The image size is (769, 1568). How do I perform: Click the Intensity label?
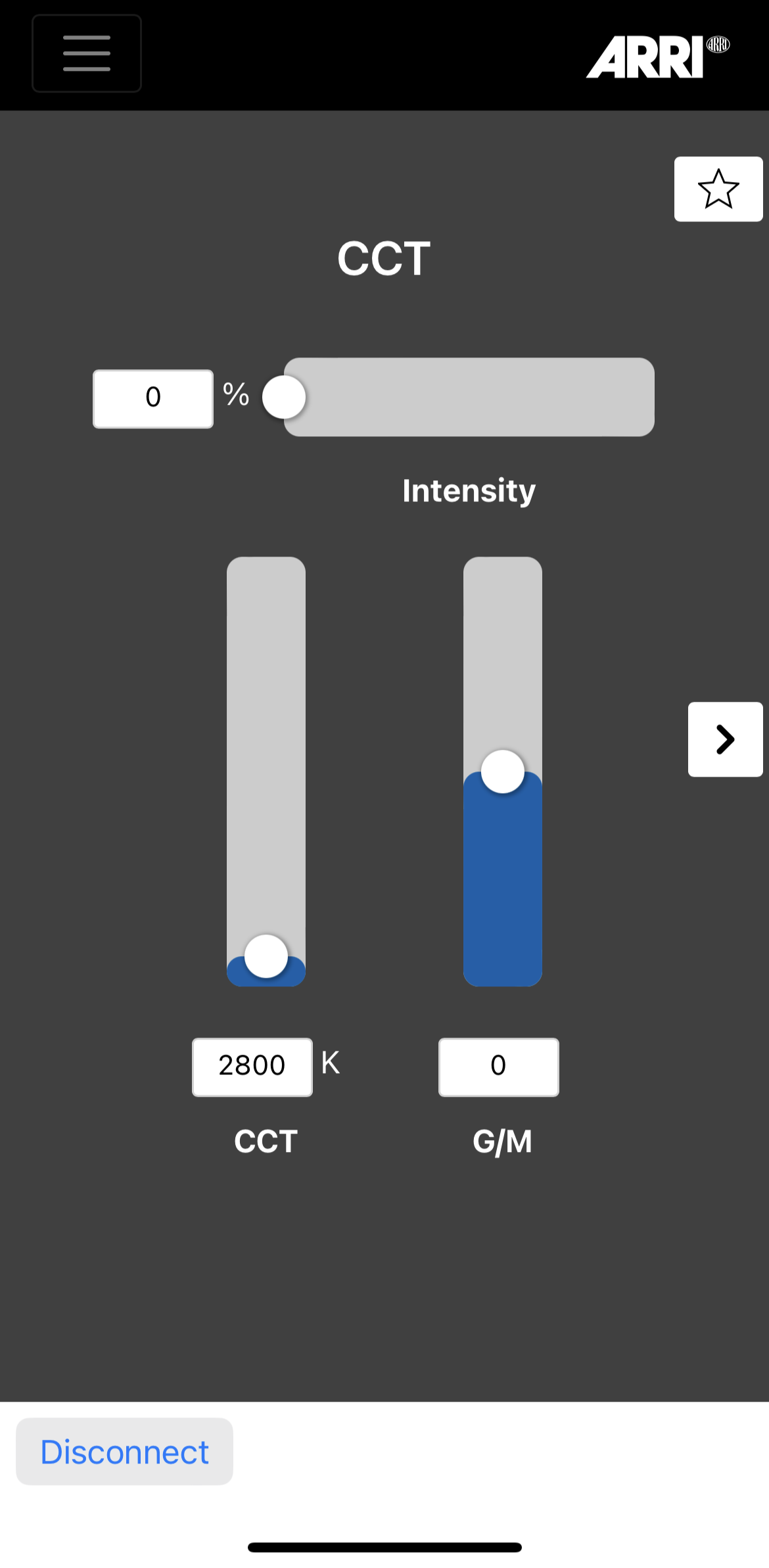pyautogui.click(x=469, y=491)
